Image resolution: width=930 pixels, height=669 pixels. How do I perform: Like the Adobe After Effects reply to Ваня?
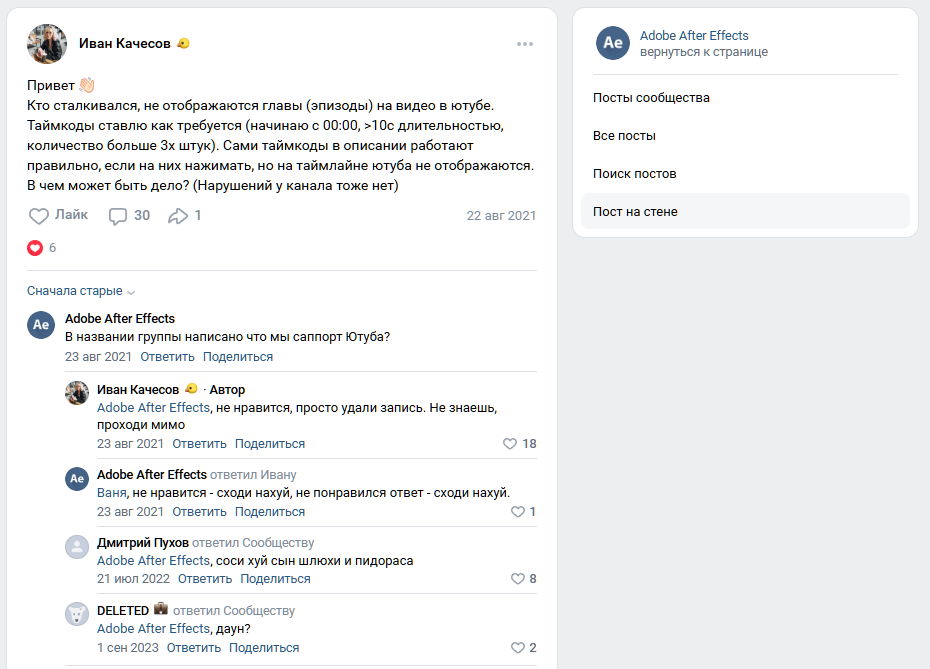tap(523, 511)
